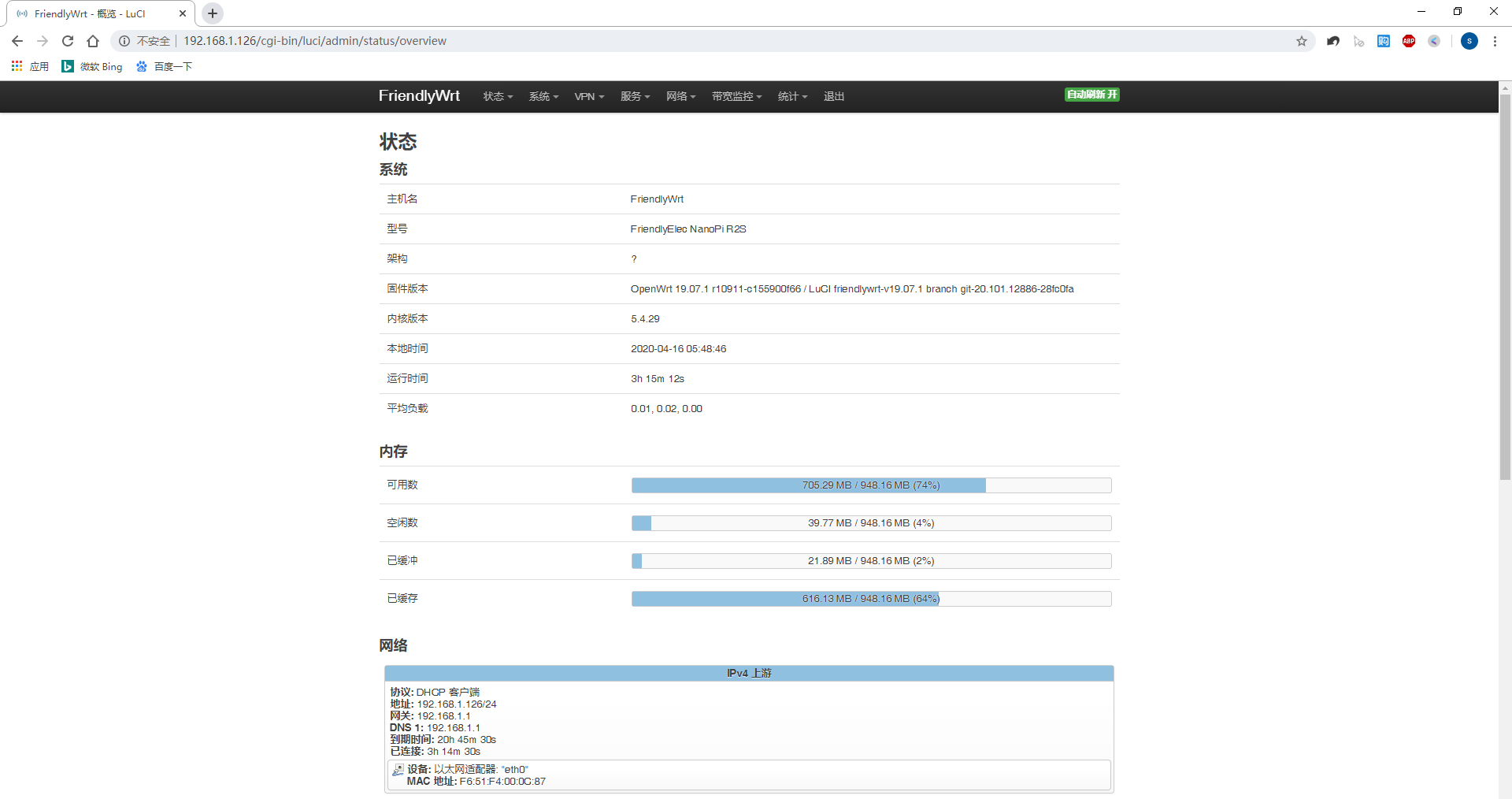This screenshot has width=1512, height=799.
Task: Select kernel version 5.4.29
Action: [x=645, y=319]
